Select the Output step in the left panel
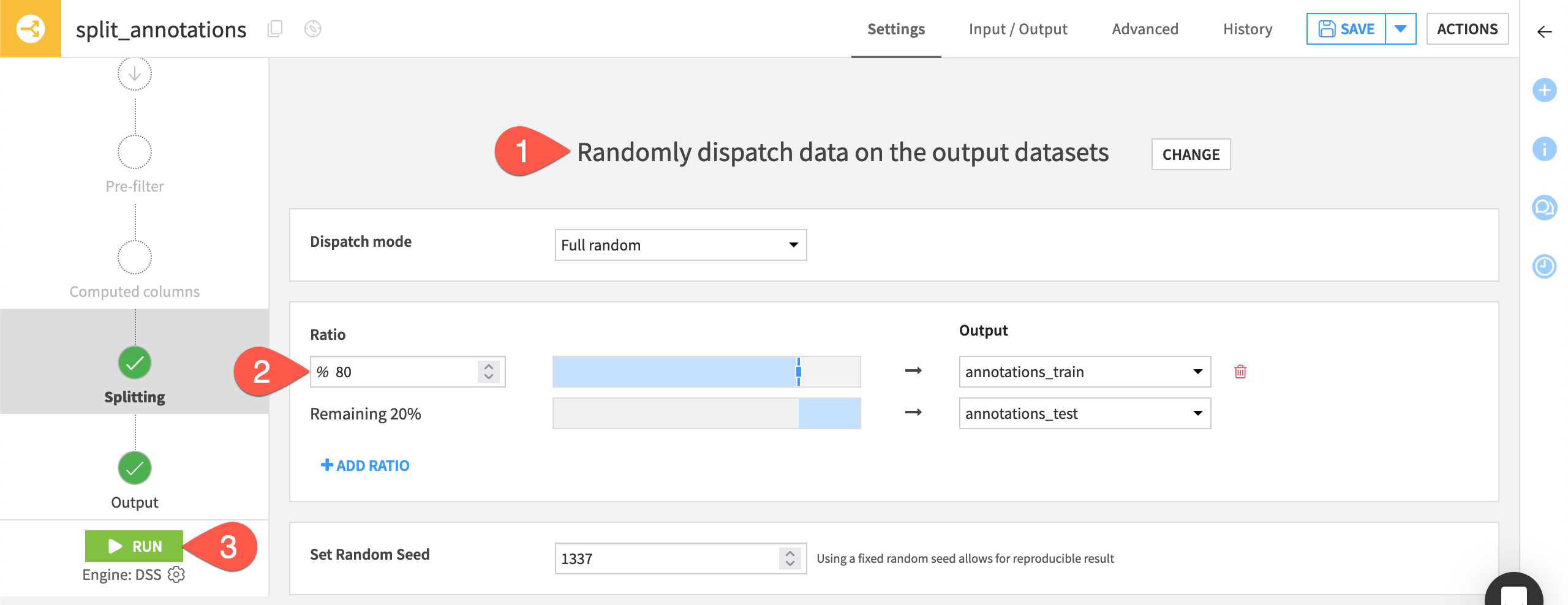The width and height of the screenshot is (1568, 605). click(134, 469)
